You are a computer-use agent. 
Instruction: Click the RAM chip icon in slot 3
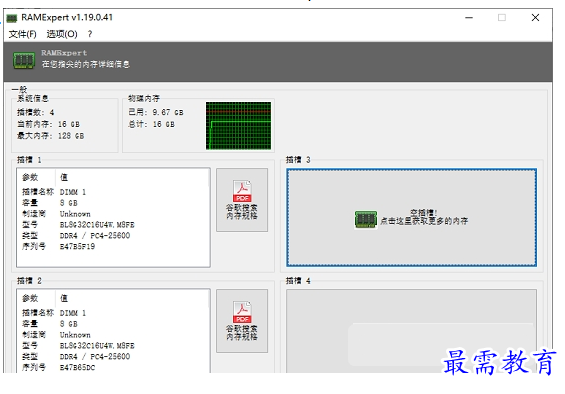tap(366, 220)
